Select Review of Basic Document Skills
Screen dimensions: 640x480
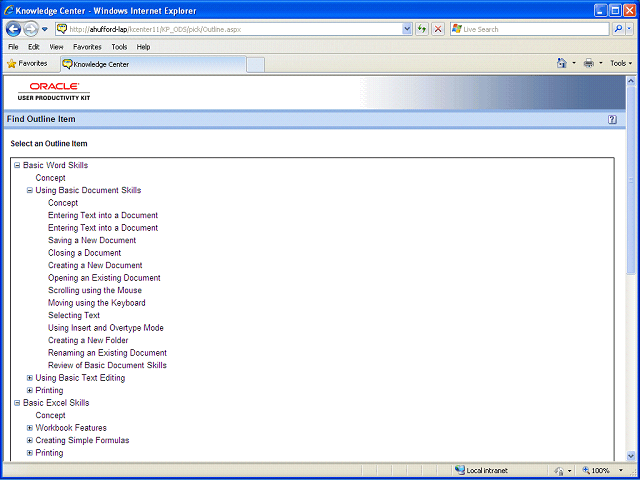point(107,365)
